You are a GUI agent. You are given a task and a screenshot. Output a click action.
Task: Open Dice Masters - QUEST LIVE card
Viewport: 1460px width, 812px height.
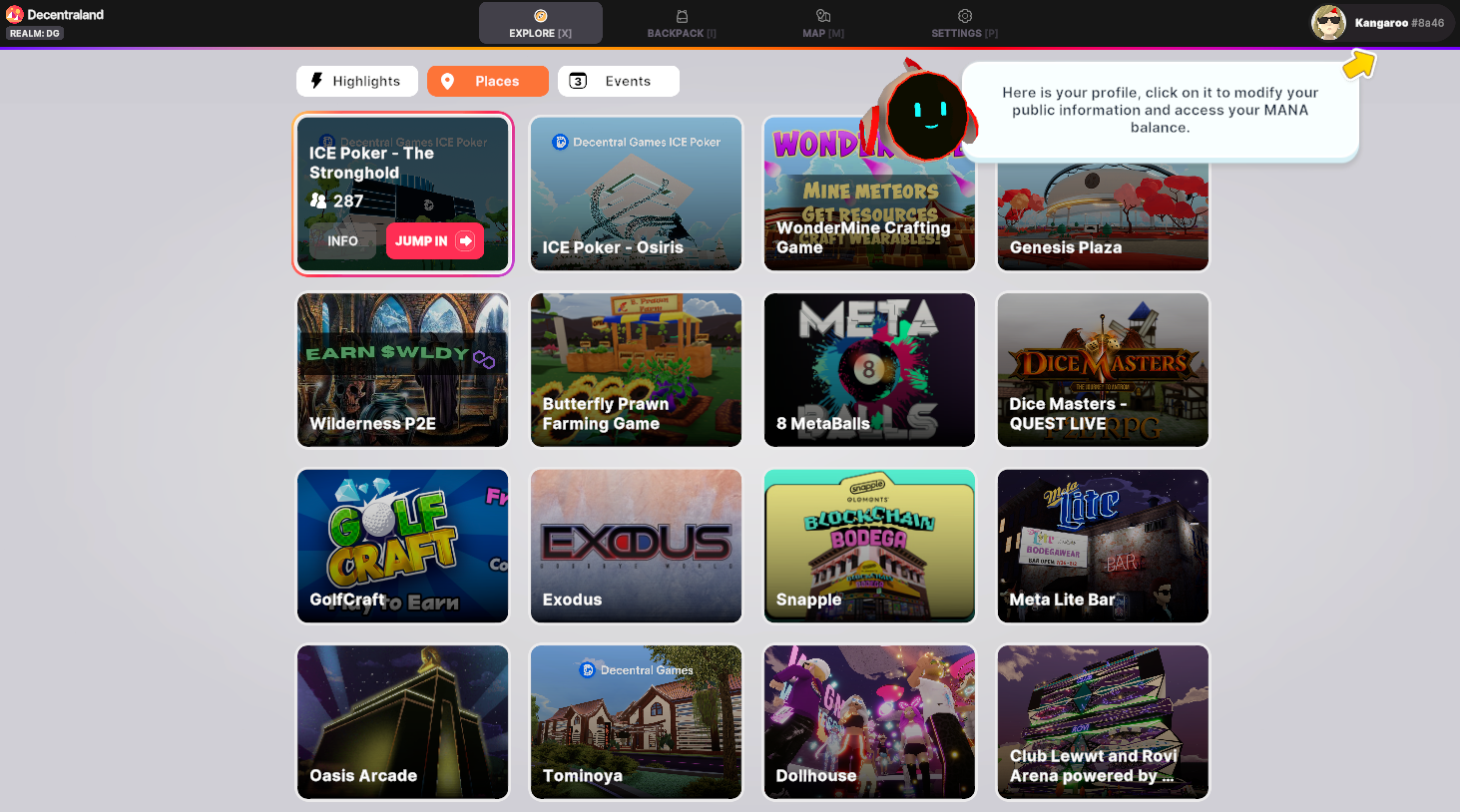tap(1103, 370)
